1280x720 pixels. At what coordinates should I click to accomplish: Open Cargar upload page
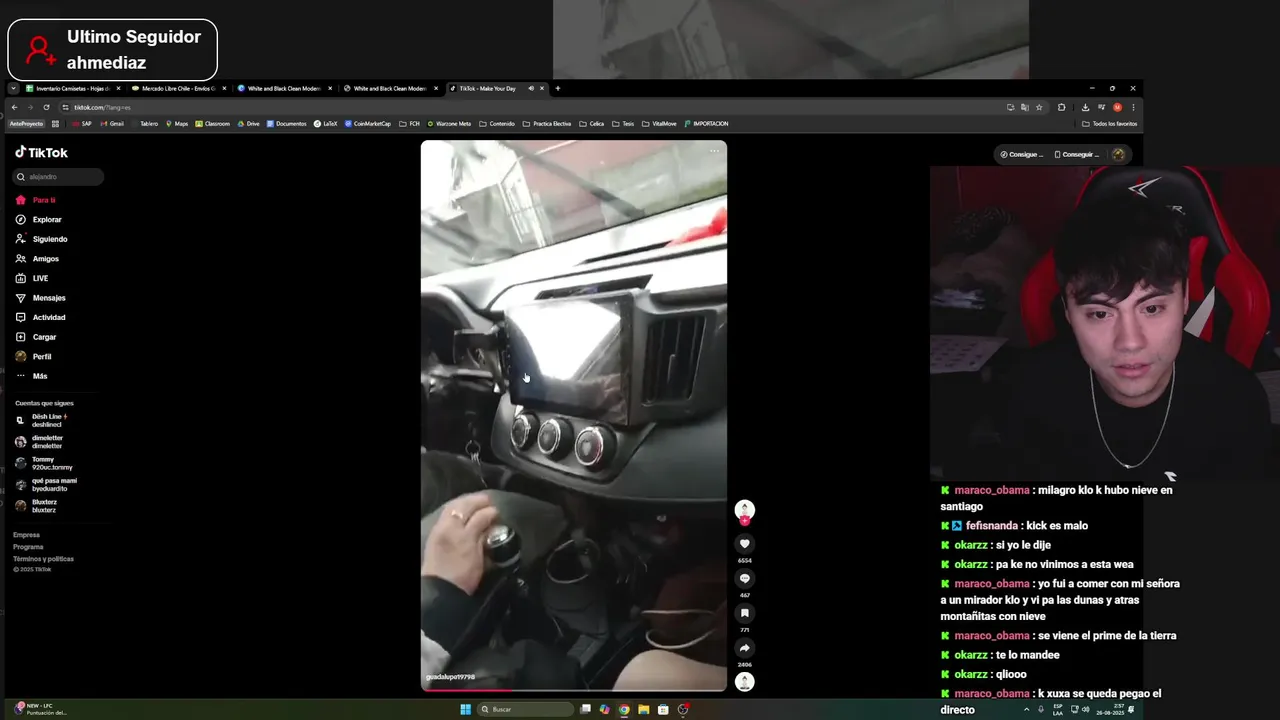pyautogui.click(x=36, y=337)
